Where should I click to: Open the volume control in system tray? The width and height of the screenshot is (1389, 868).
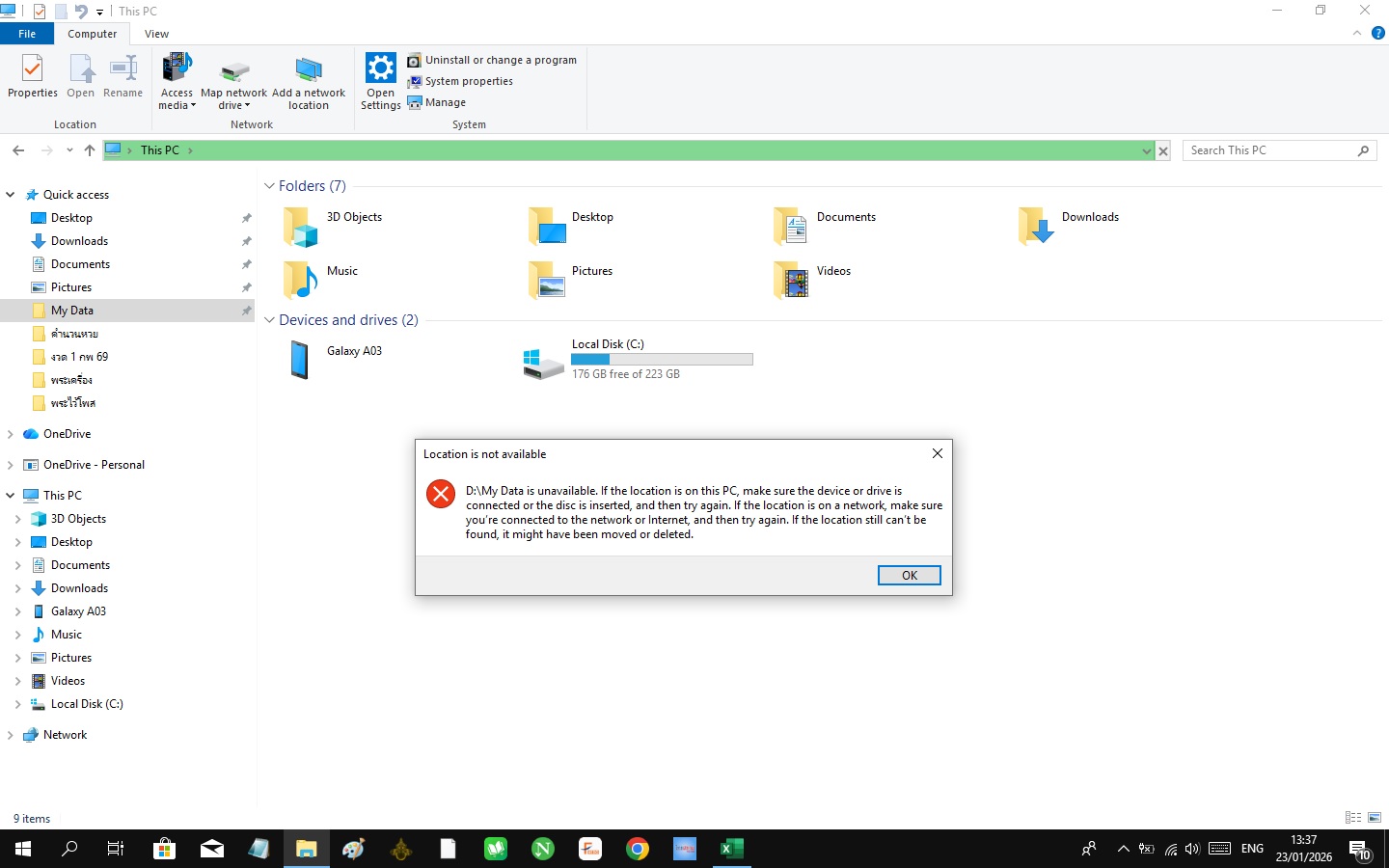[1193, 849]
